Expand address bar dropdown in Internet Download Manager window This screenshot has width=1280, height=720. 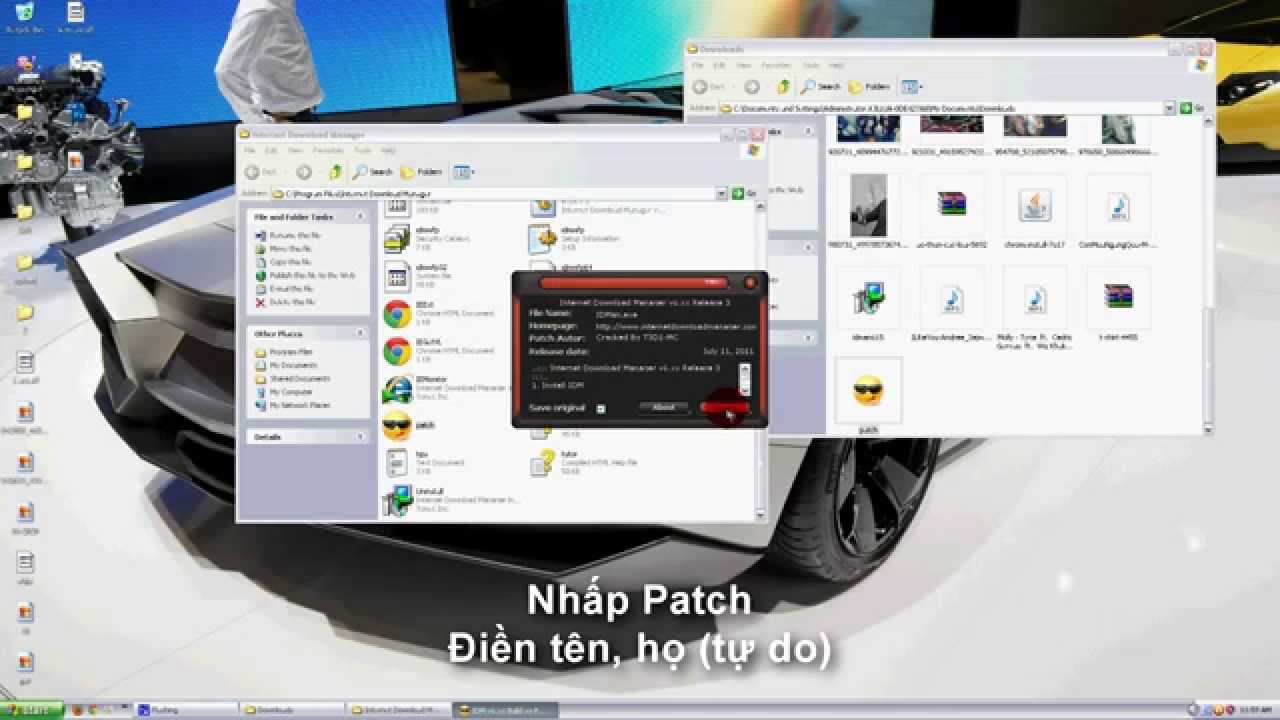721,193
